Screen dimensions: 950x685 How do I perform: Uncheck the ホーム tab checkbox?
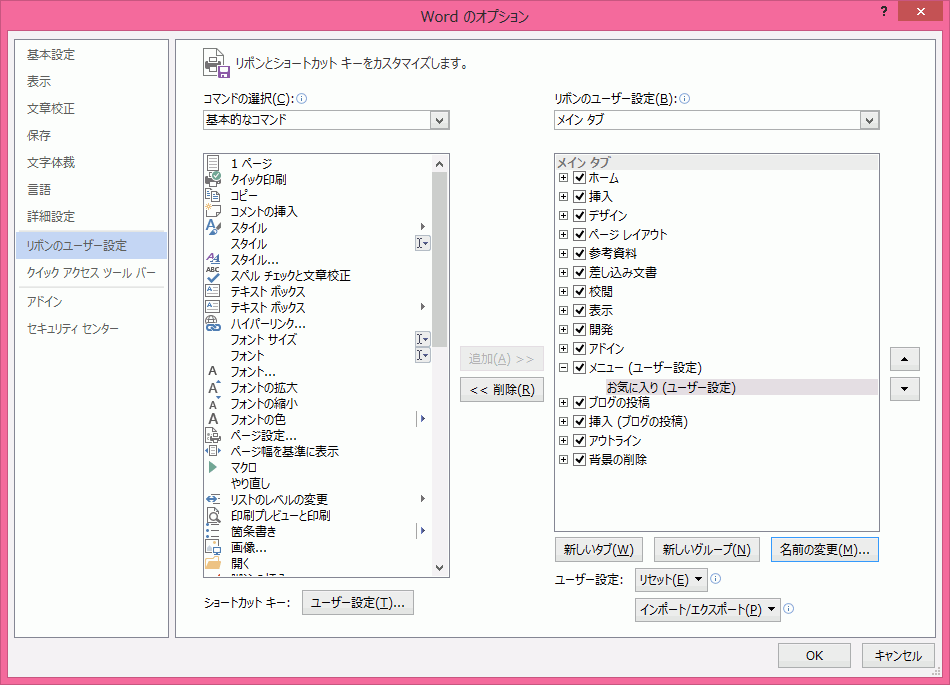(579, 177)
